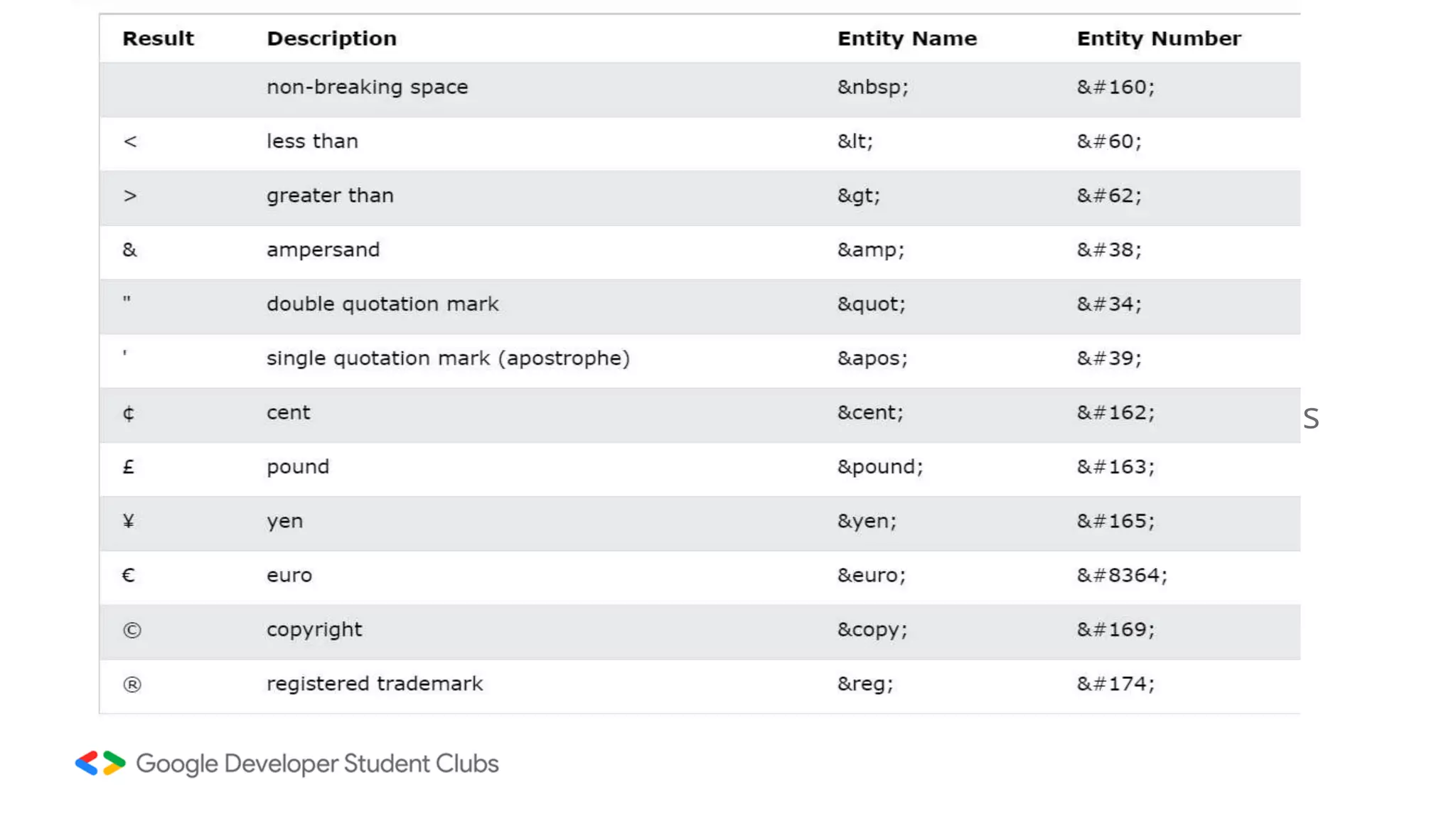1456x819 pixels.
Task: Click the pound symbol in Result column
Action: tap(129, 467)
